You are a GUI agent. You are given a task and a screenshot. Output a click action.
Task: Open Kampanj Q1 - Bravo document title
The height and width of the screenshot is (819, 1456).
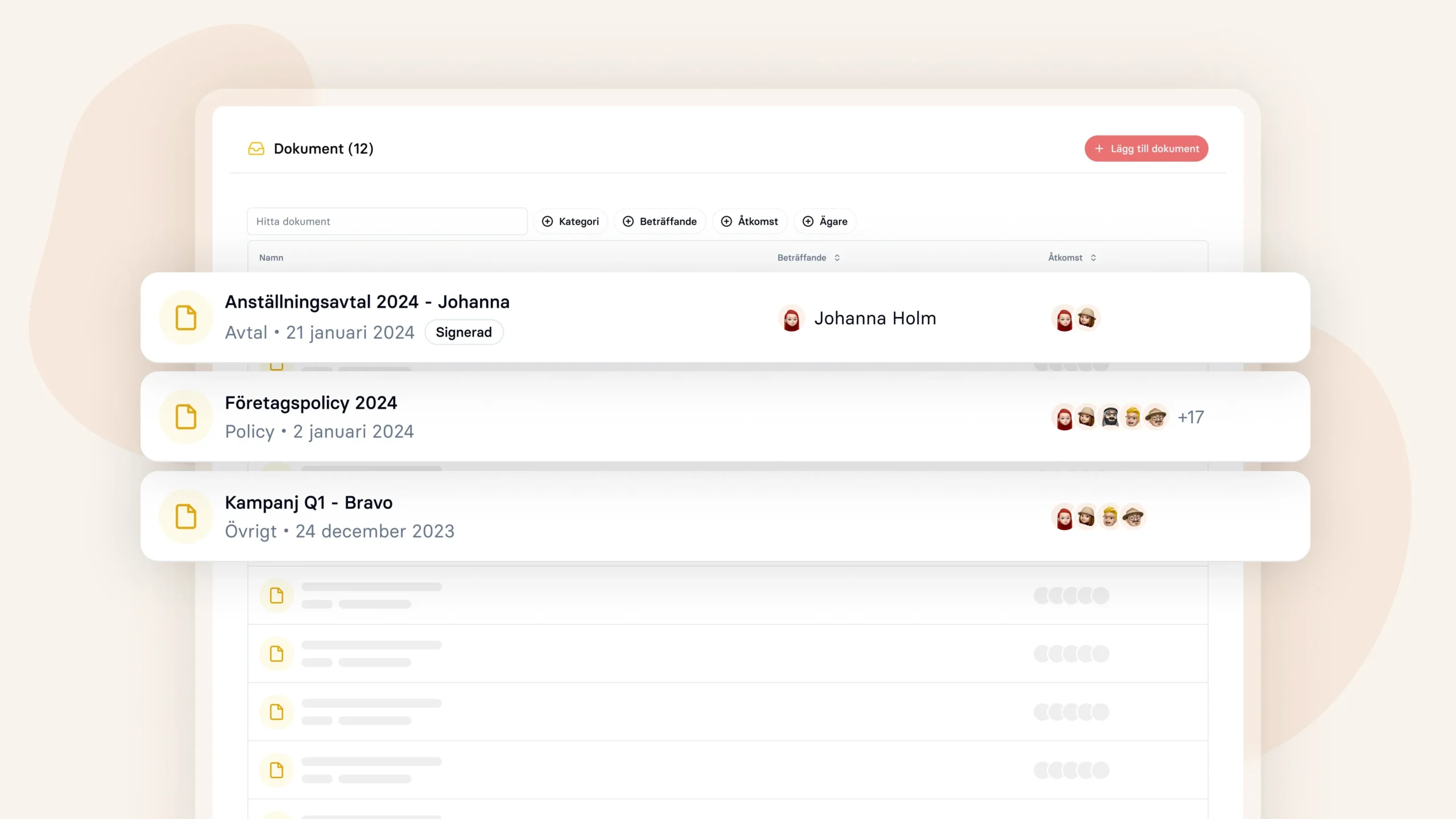click(309, 503)
